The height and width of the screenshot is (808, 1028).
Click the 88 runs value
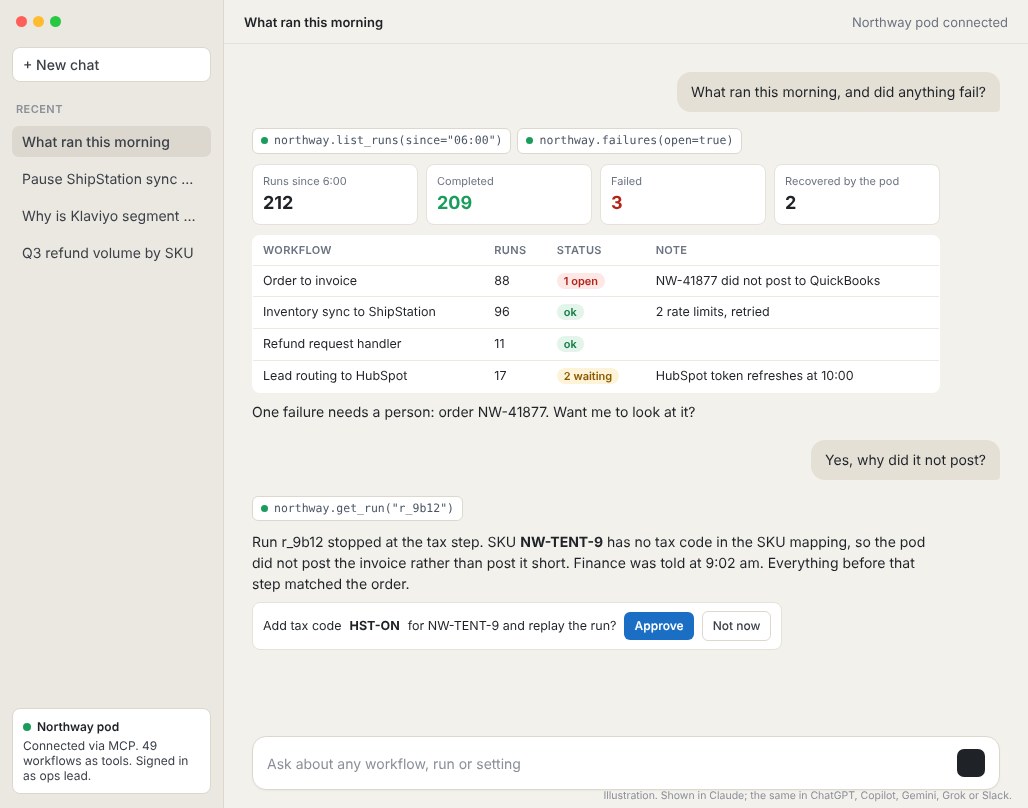[502, 281]
